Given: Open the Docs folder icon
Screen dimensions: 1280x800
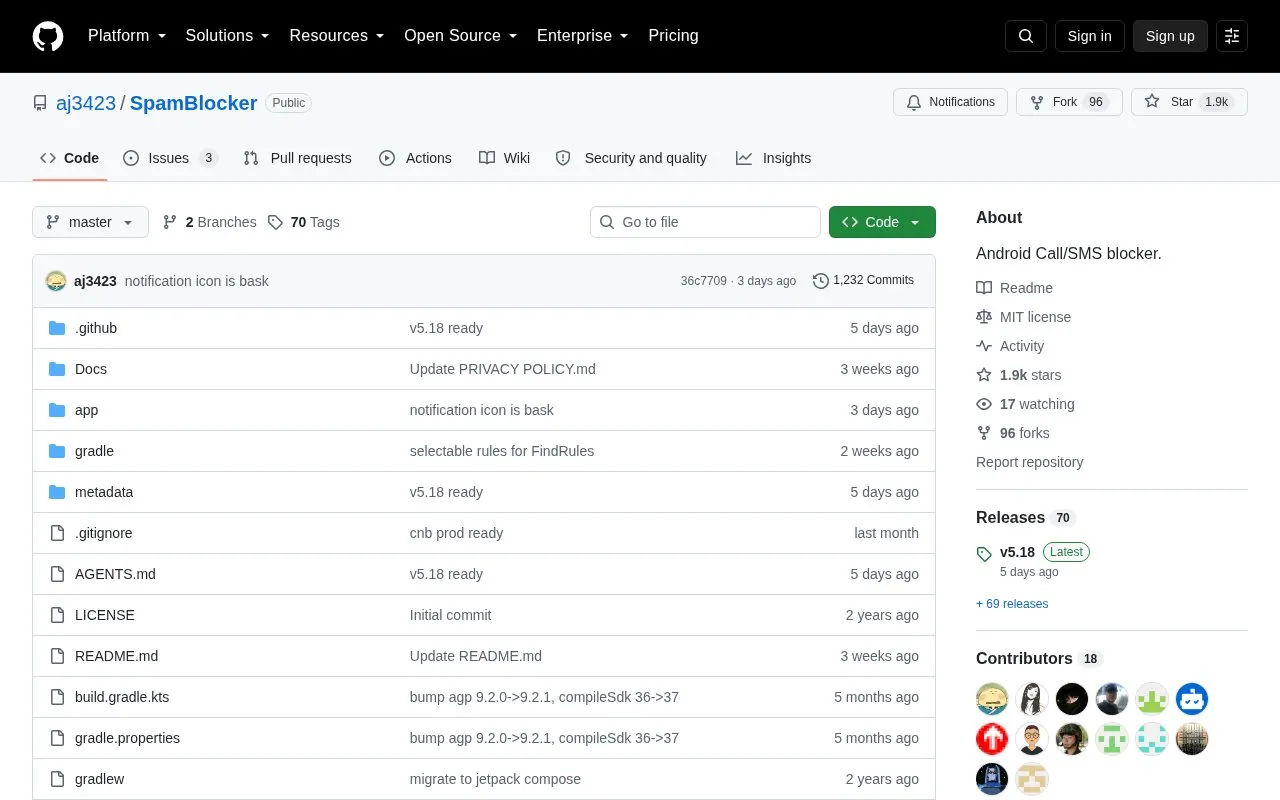Looking at the screenshot, I should (57, 369).
